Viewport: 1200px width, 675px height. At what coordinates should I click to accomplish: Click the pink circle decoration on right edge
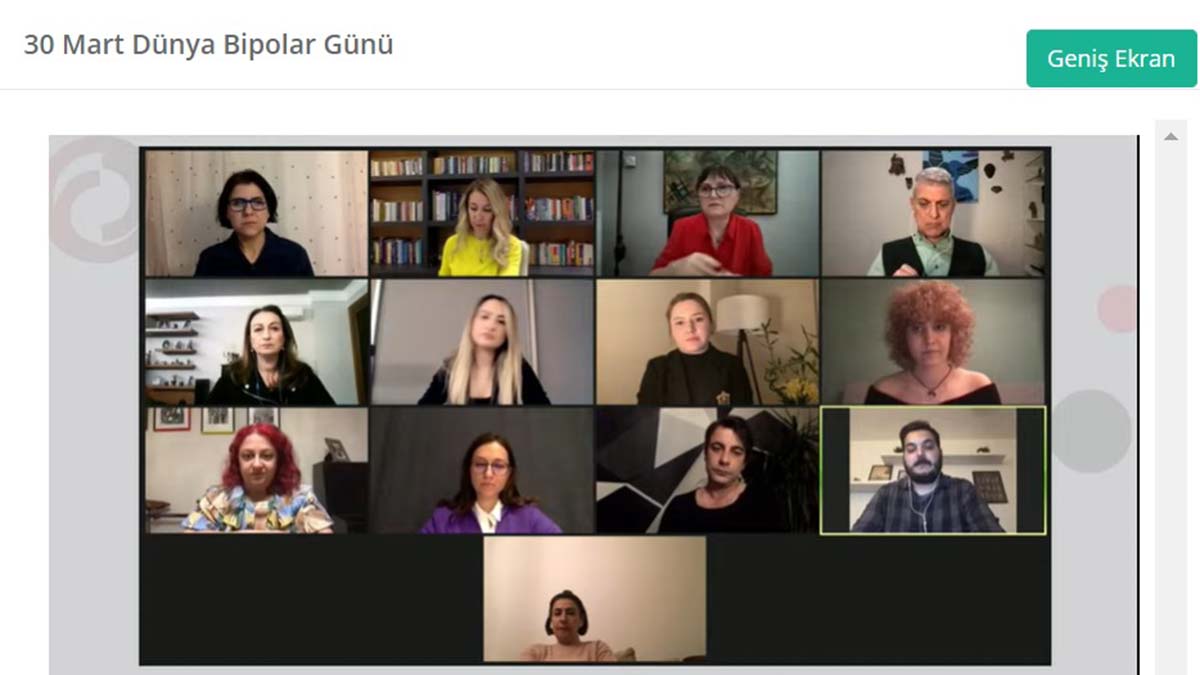1117,309
